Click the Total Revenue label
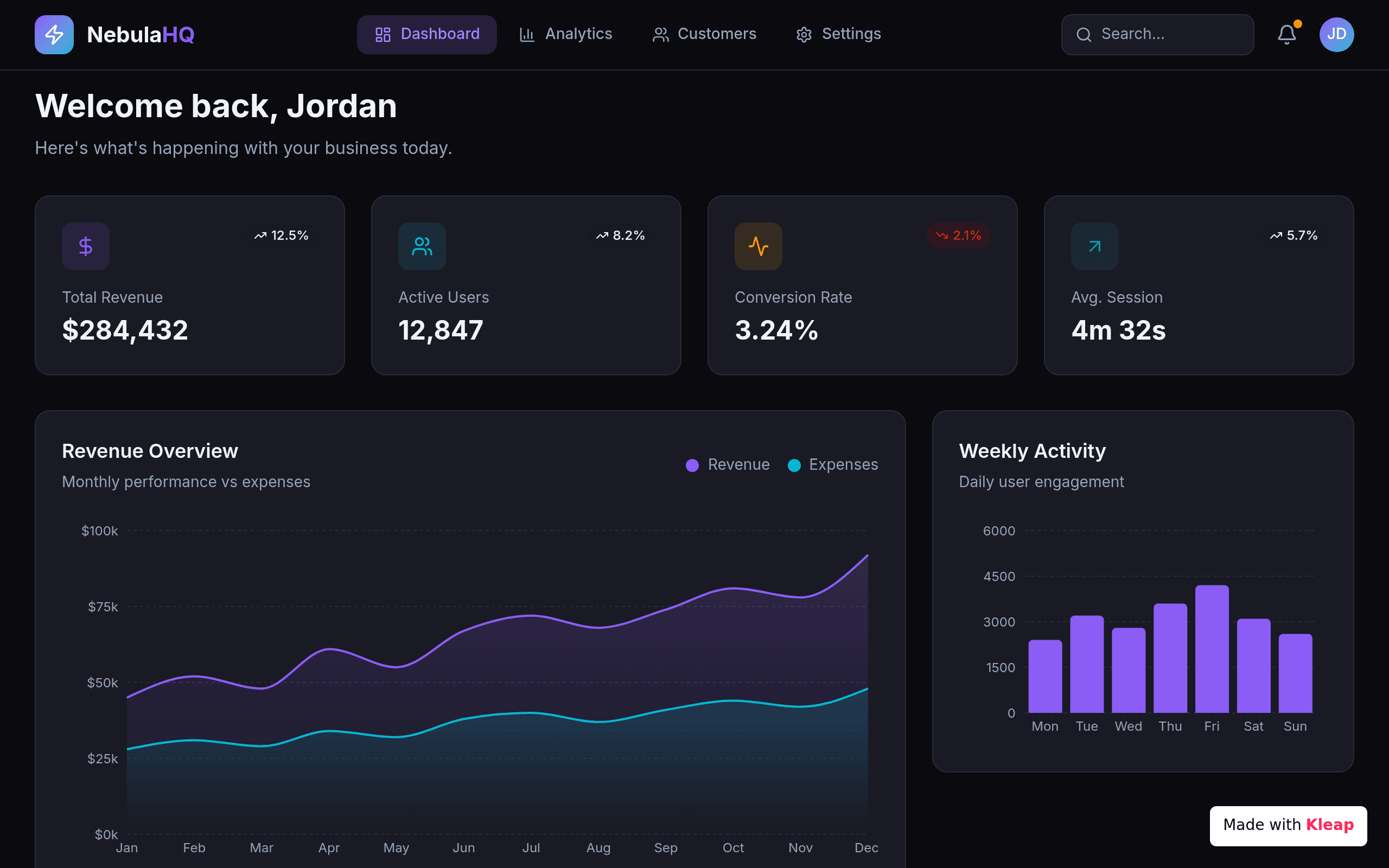This screenshot has height=868, width=1389. click(x=112, y=297)
